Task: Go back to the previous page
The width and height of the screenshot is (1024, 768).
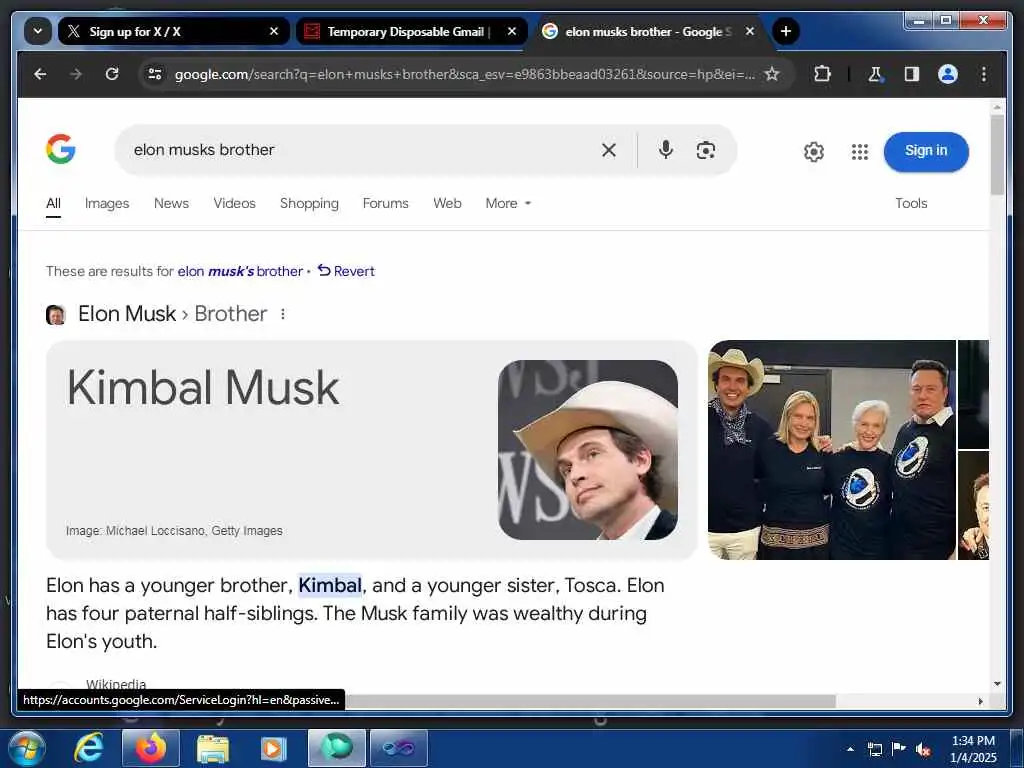Action: click(x=40, y=74)
